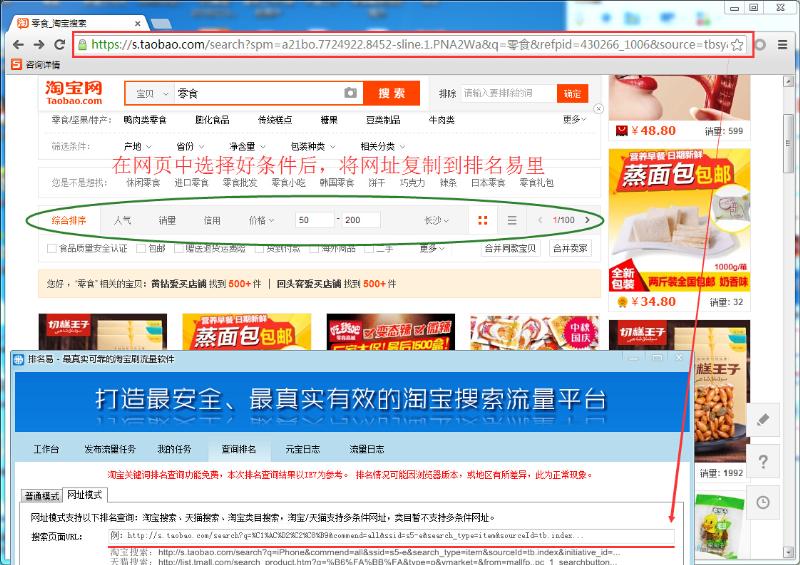
Task: Click the camera image-search icon
Action: pyautogui.click(x=350, y=93)
